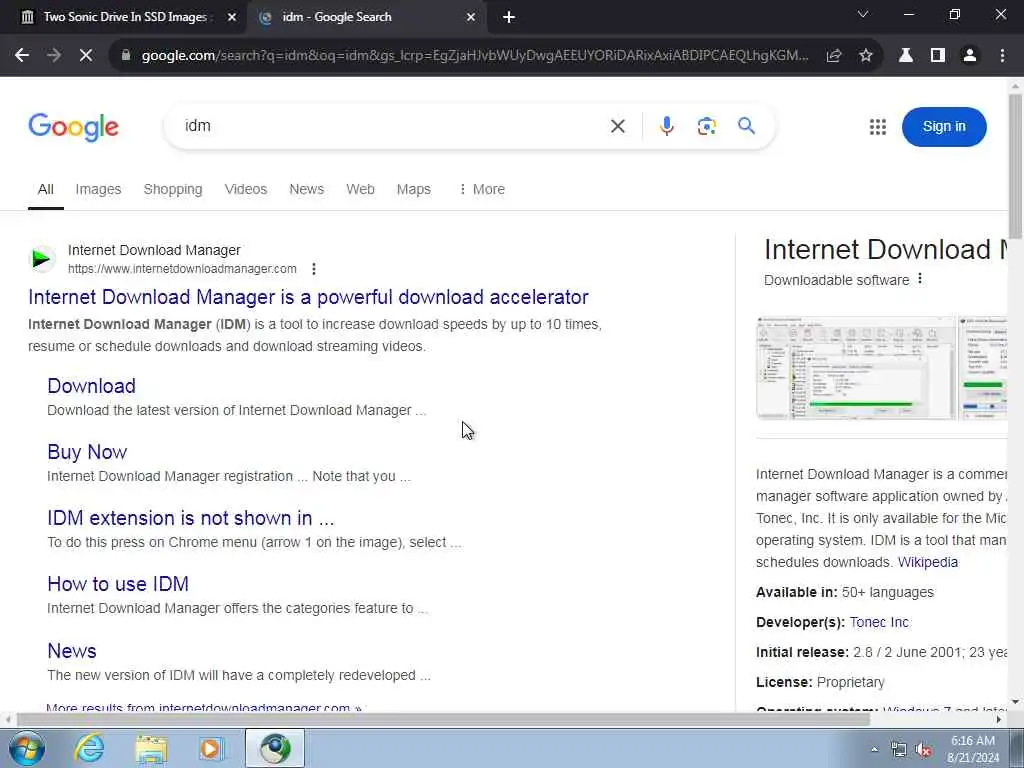1024x768 pixels.
Task: Switch to Web results
Action: (360, 189)
